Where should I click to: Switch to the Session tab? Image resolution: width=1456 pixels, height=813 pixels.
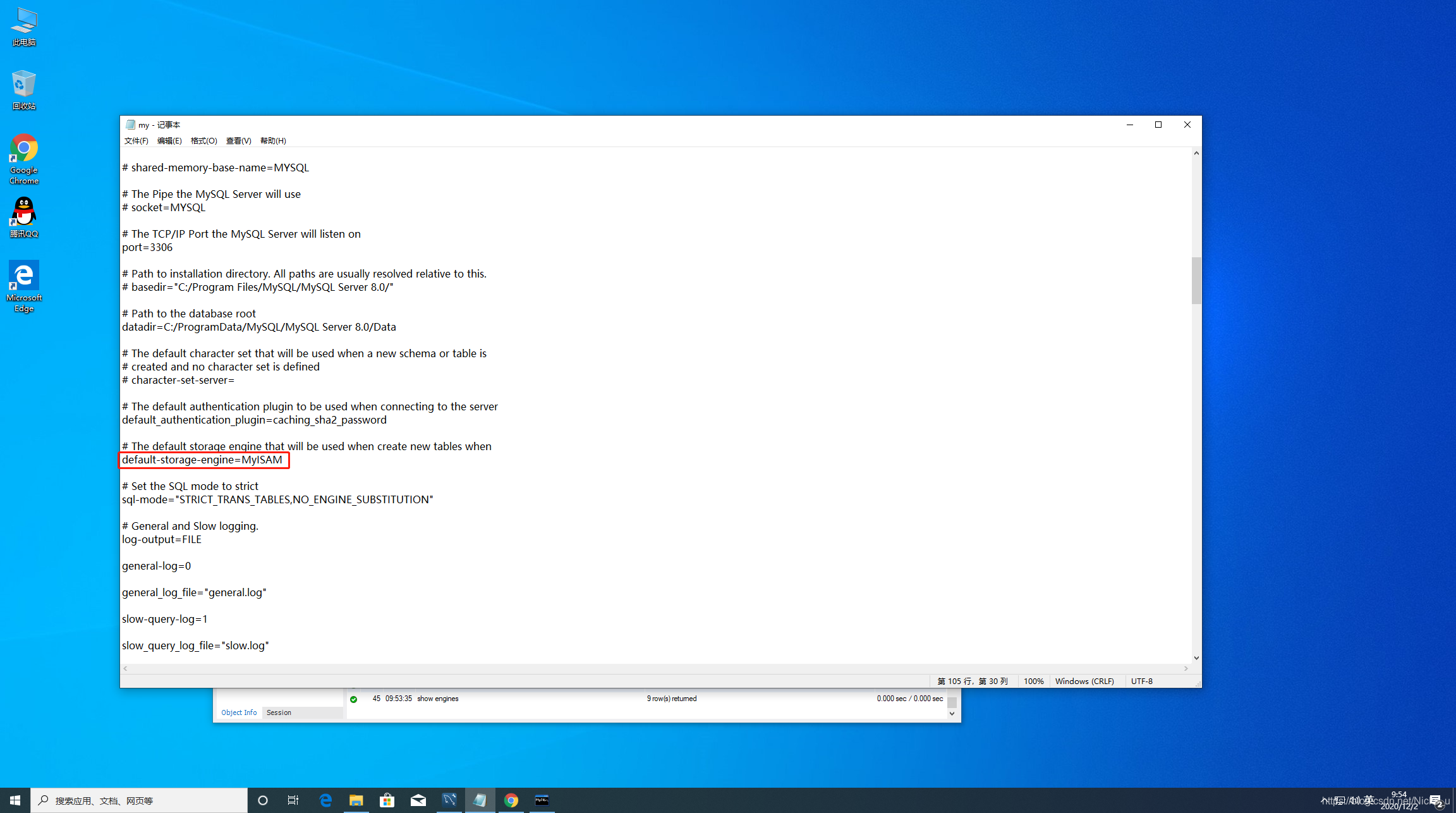279,712
